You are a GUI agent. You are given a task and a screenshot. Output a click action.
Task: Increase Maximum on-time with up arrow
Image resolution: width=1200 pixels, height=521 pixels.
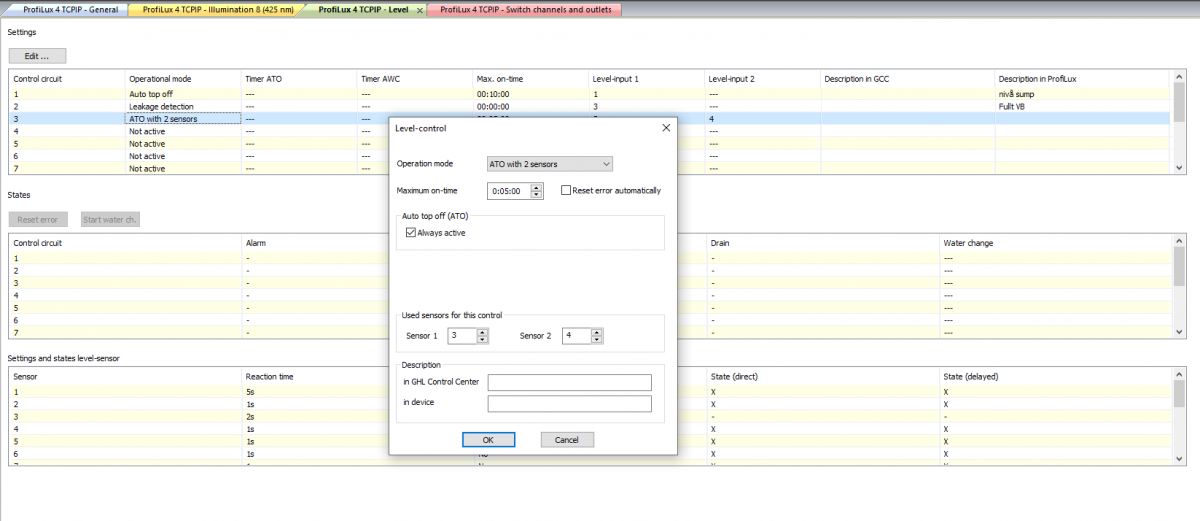pyautogui.click(x=537, y=187)
